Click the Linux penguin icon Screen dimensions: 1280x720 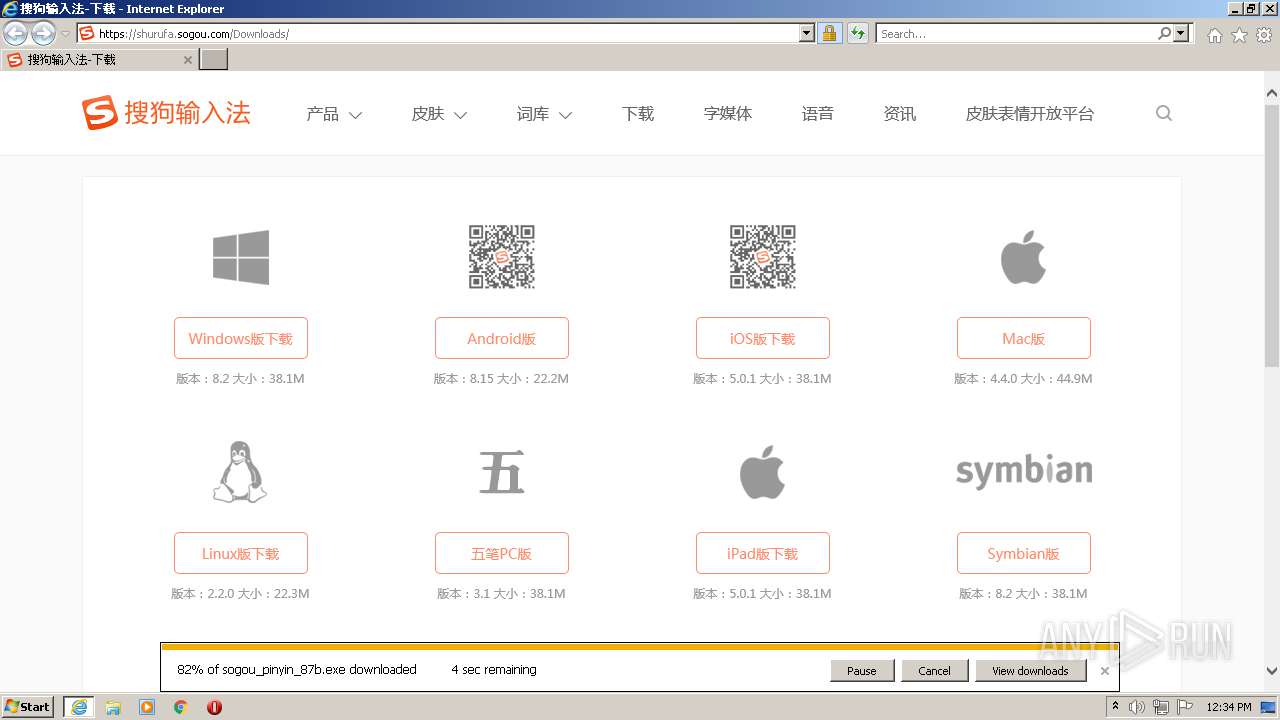[x=241, y=471]
